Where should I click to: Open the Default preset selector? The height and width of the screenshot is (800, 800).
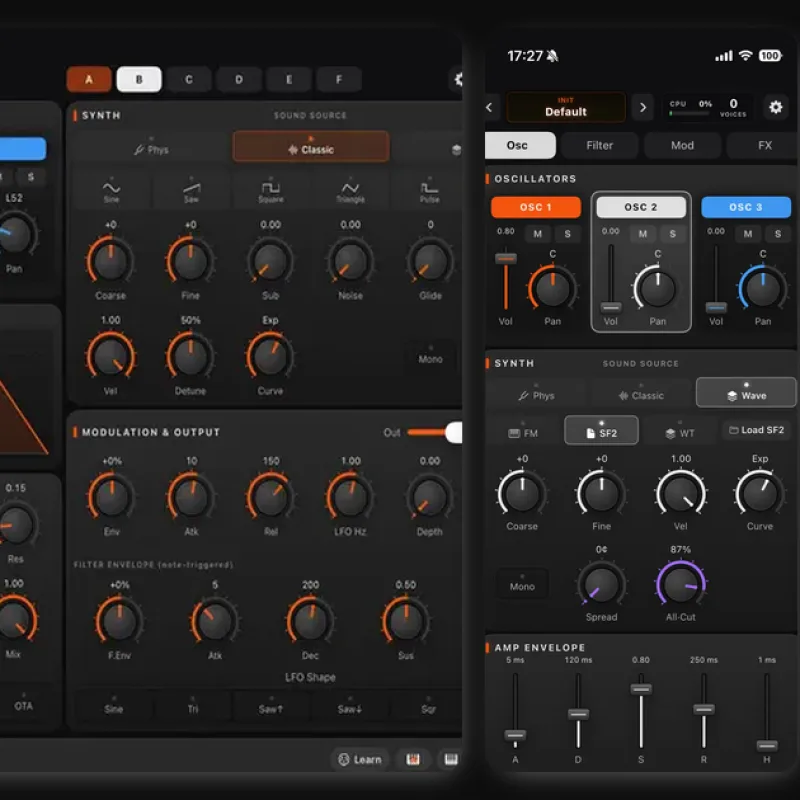click(x=566, y=107)
